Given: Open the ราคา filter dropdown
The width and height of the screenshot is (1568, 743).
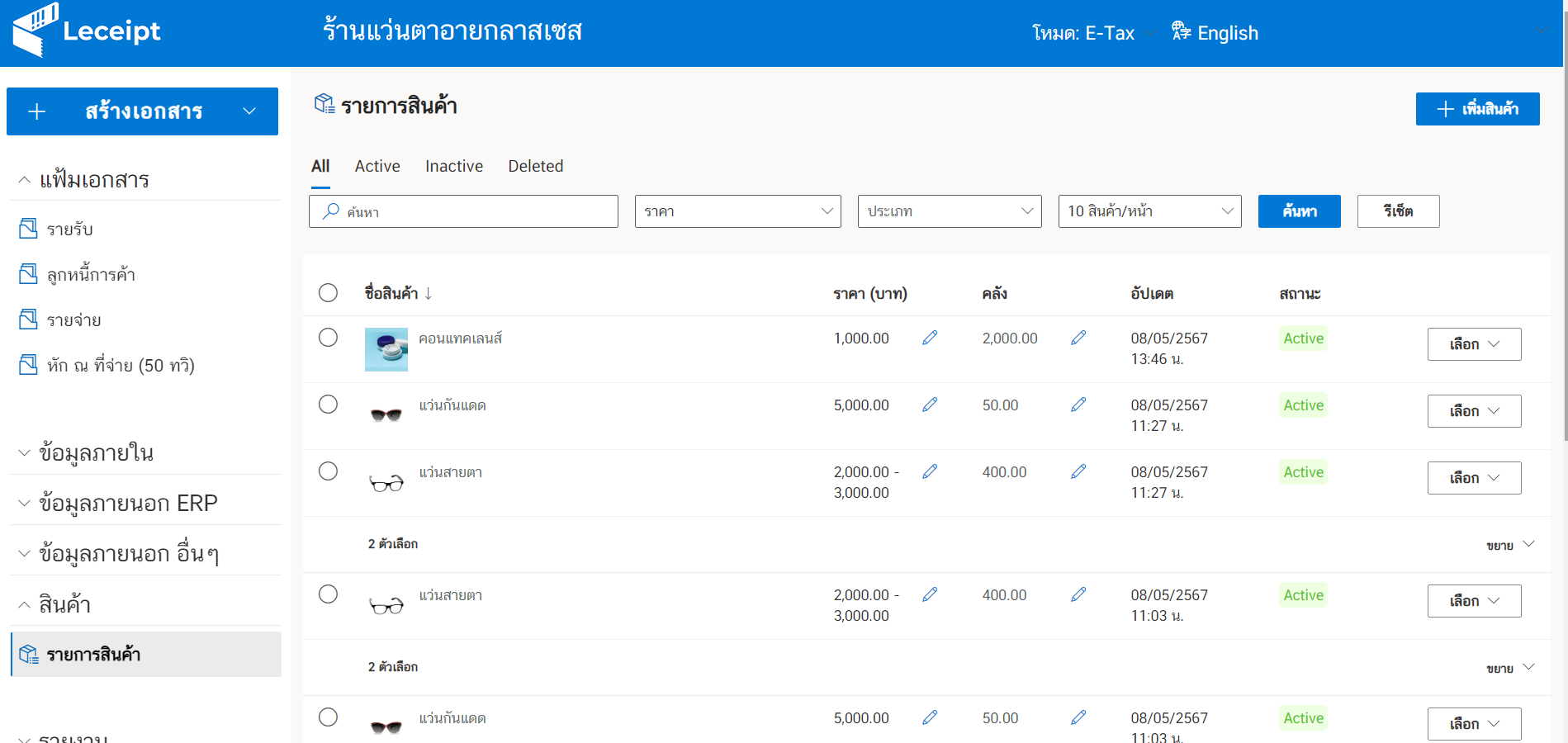Looking at the screenshot, I should pyautogui.click(x=737, y=211).
